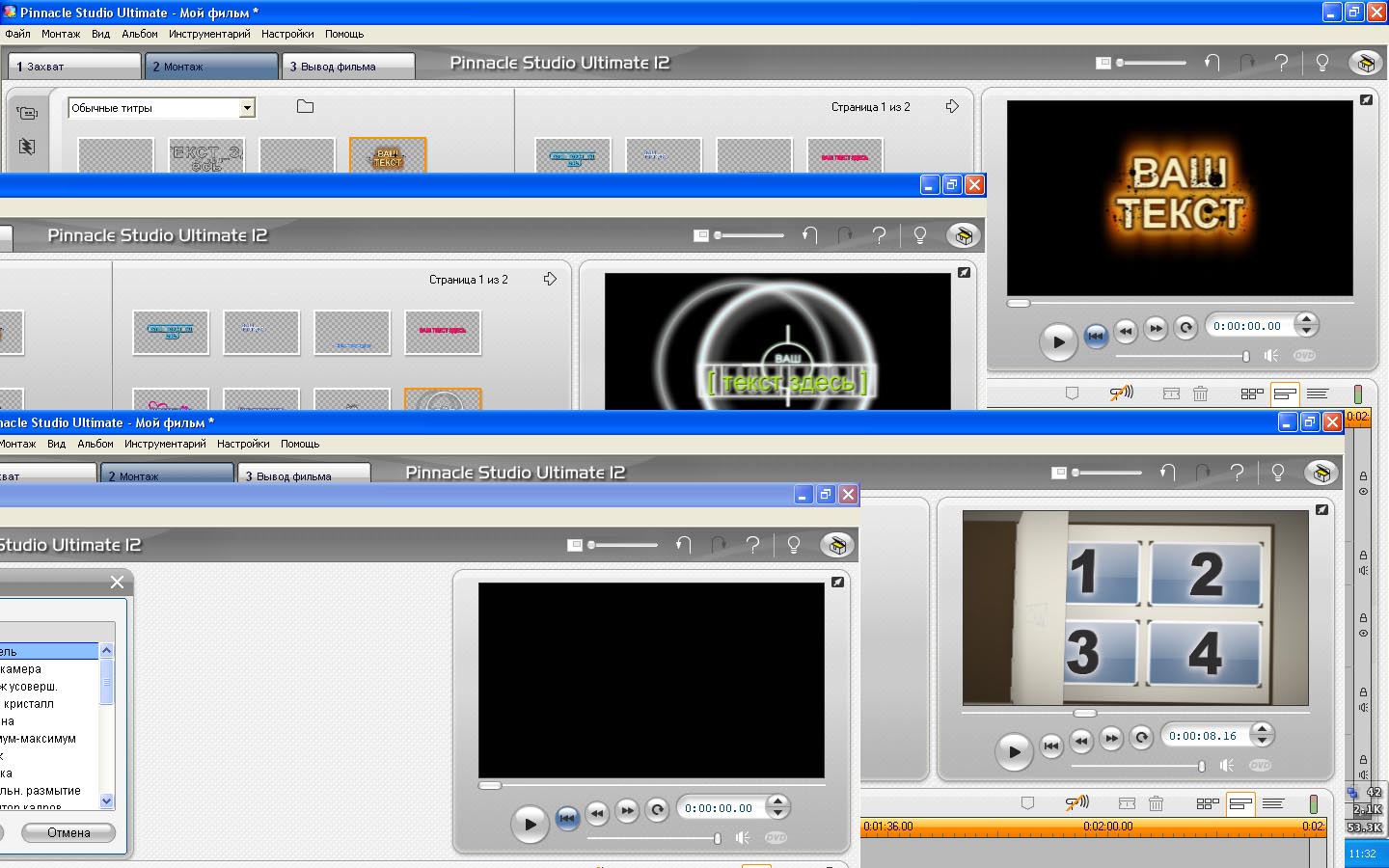
Task: Click Undo above the 1-2-3-4 preview
Action: [1168, 473]
